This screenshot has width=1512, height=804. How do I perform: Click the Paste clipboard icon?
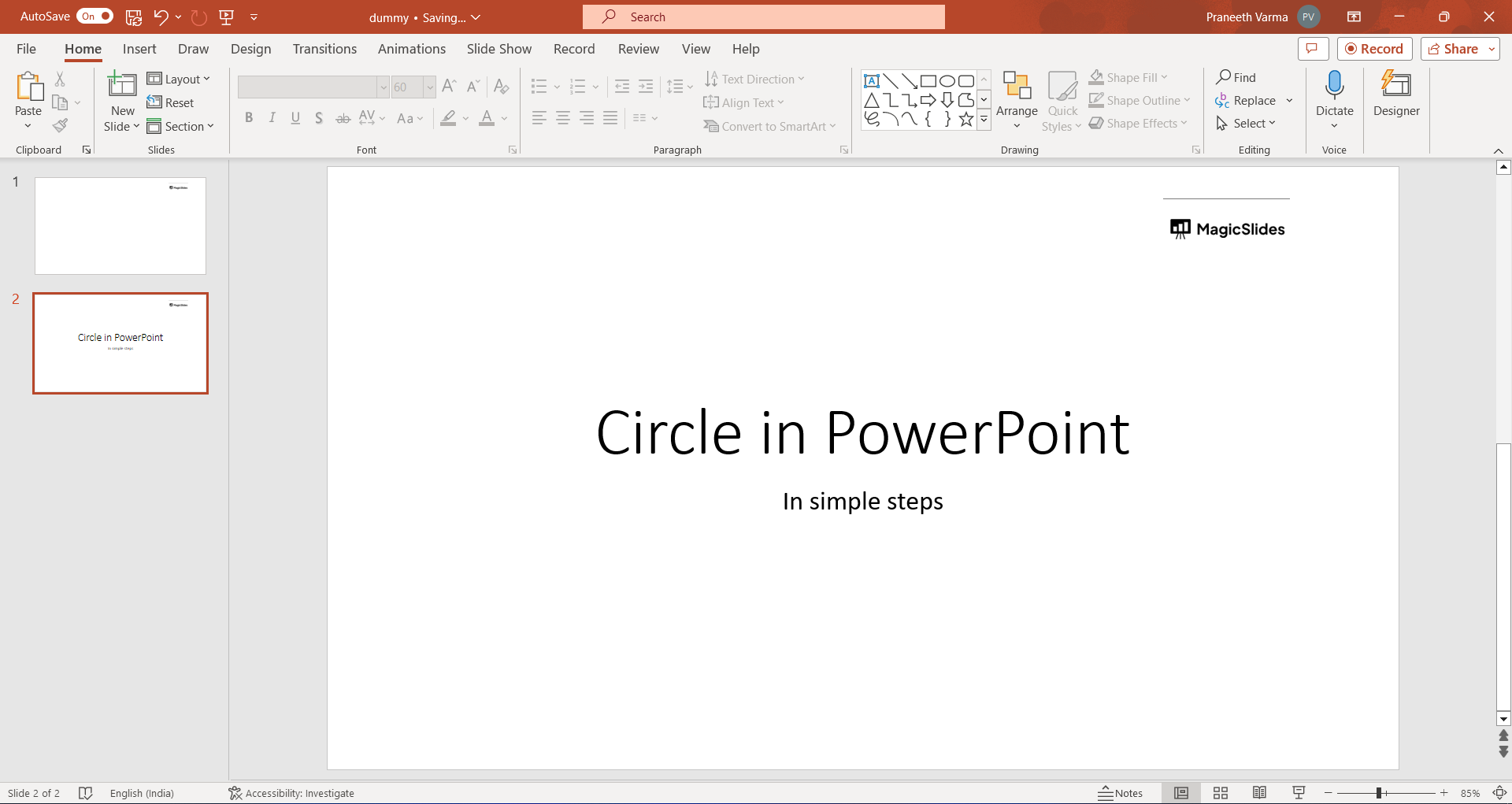click(x=28, y=87)
